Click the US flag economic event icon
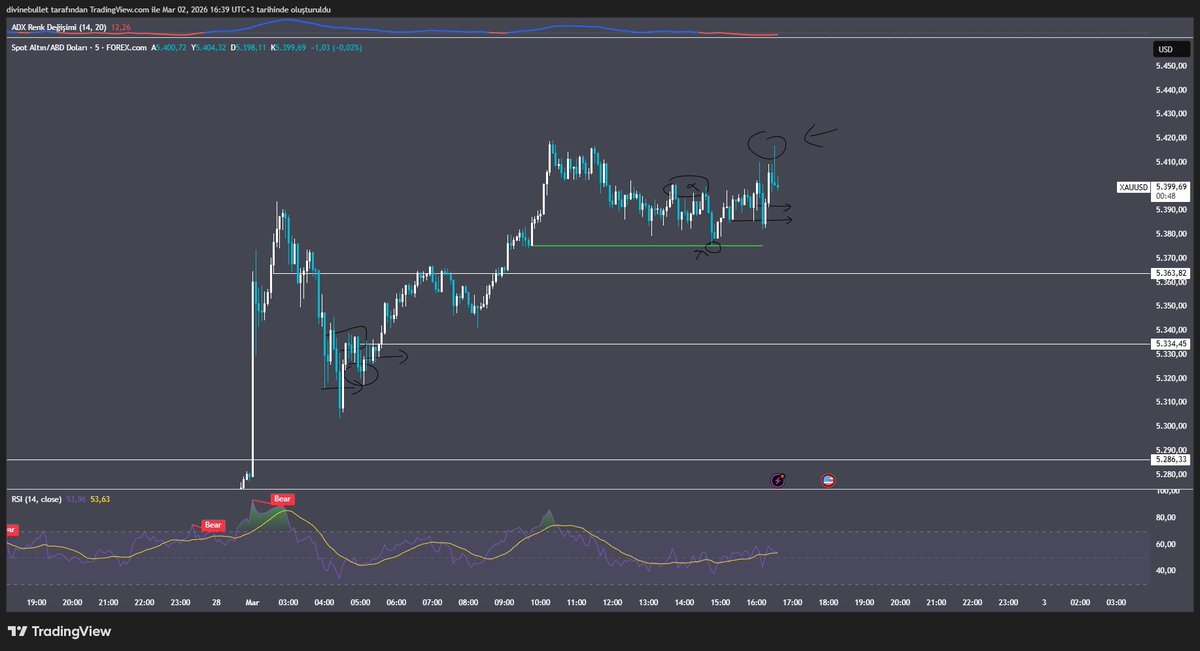The image size is (1200, 651). [x=828, y=480]
